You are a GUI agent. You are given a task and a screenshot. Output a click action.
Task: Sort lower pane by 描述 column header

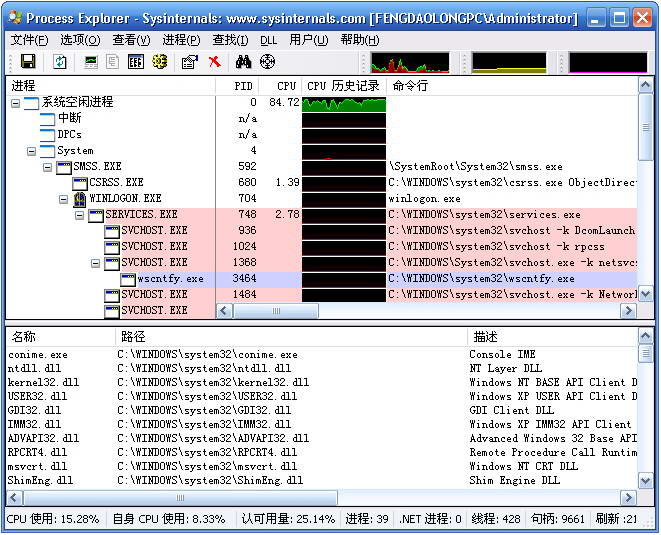pyautogui.click(x=552, y=336)
